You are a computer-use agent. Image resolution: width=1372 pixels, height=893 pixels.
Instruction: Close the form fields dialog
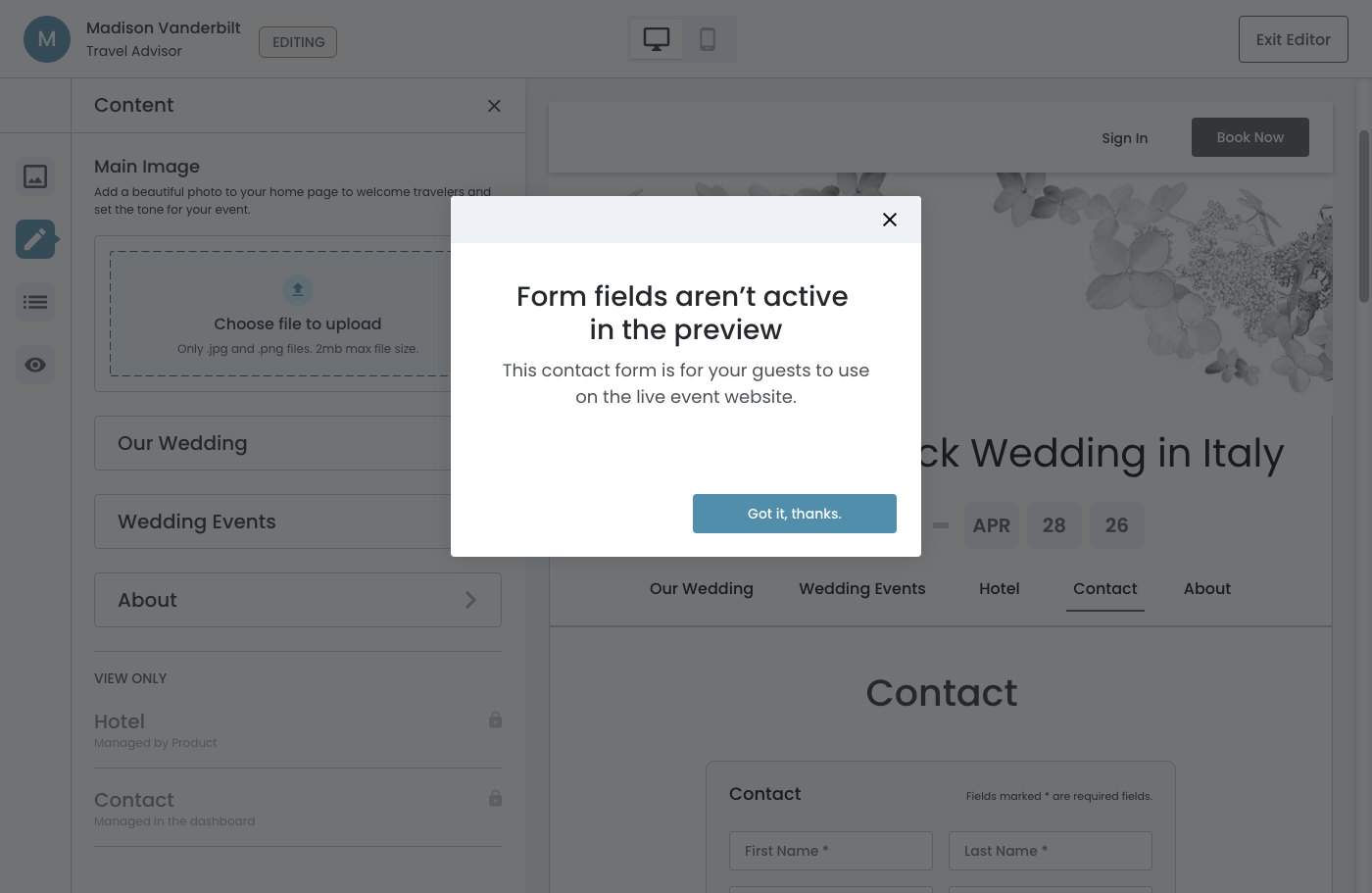(x=890, y=220)
